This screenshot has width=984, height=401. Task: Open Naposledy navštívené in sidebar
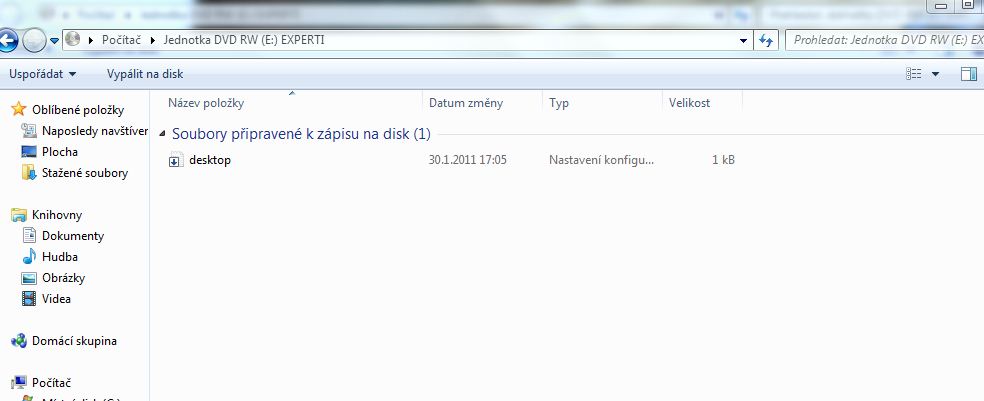click(95, 131)
